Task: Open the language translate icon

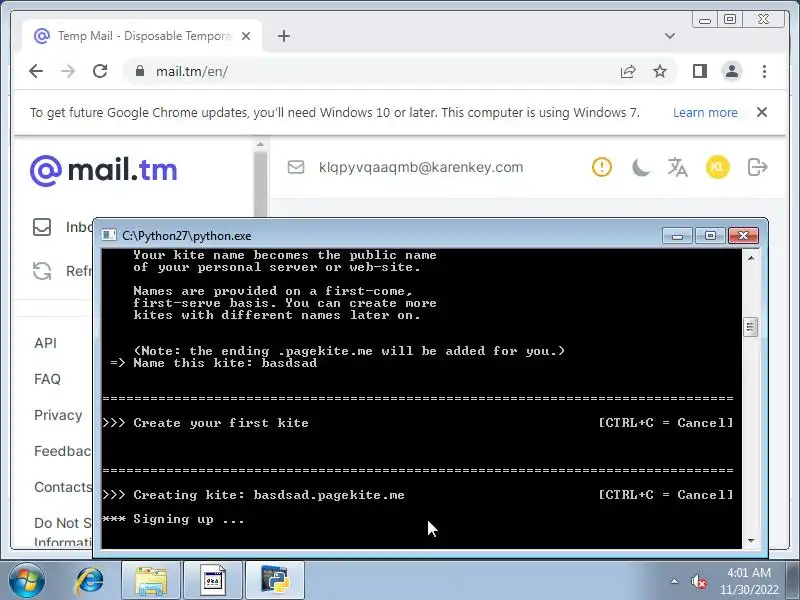Action: tap(678, 167)
